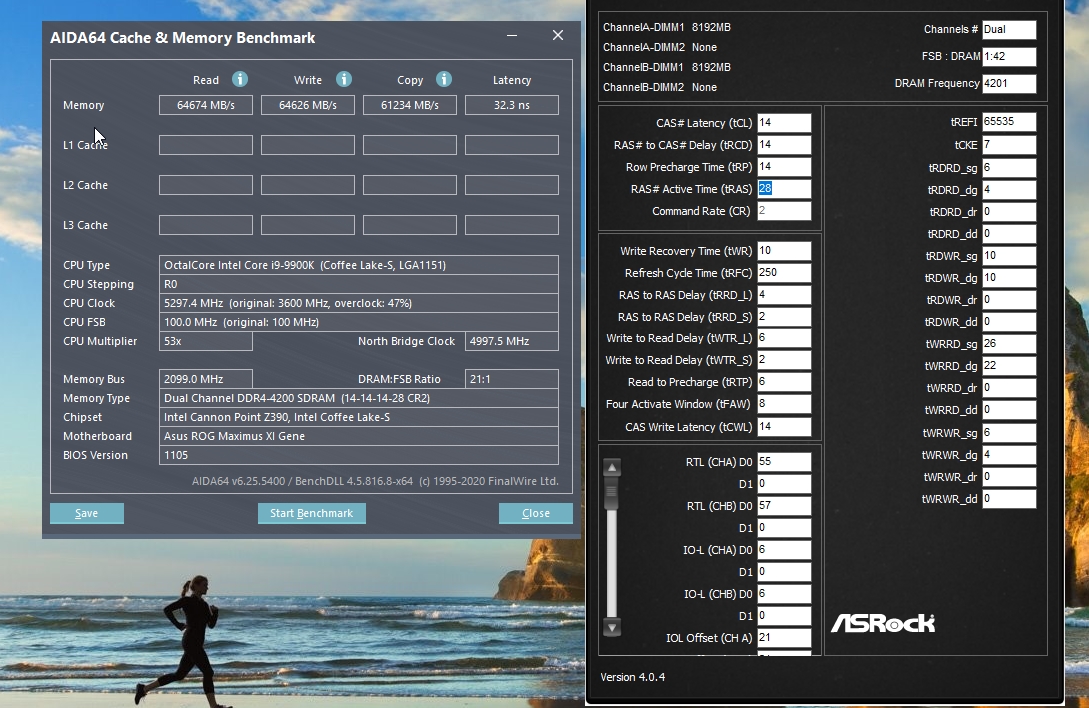Select the Row Precharge Time (tRP) field

click(x=783, y=167)
